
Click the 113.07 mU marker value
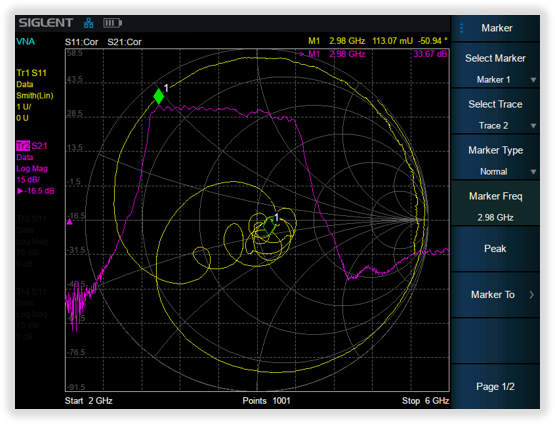pos(393,41)
